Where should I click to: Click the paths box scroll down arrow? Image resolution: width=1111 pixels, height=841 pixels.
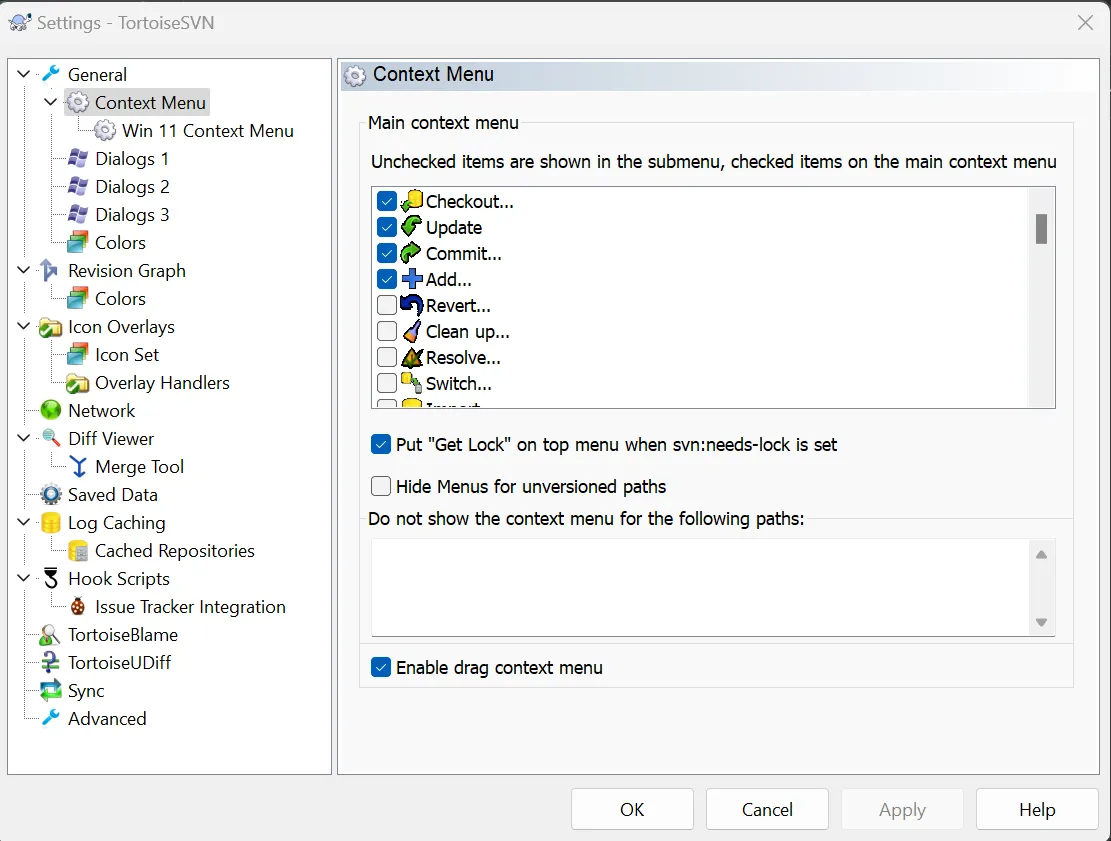(x=1041, y=622)
